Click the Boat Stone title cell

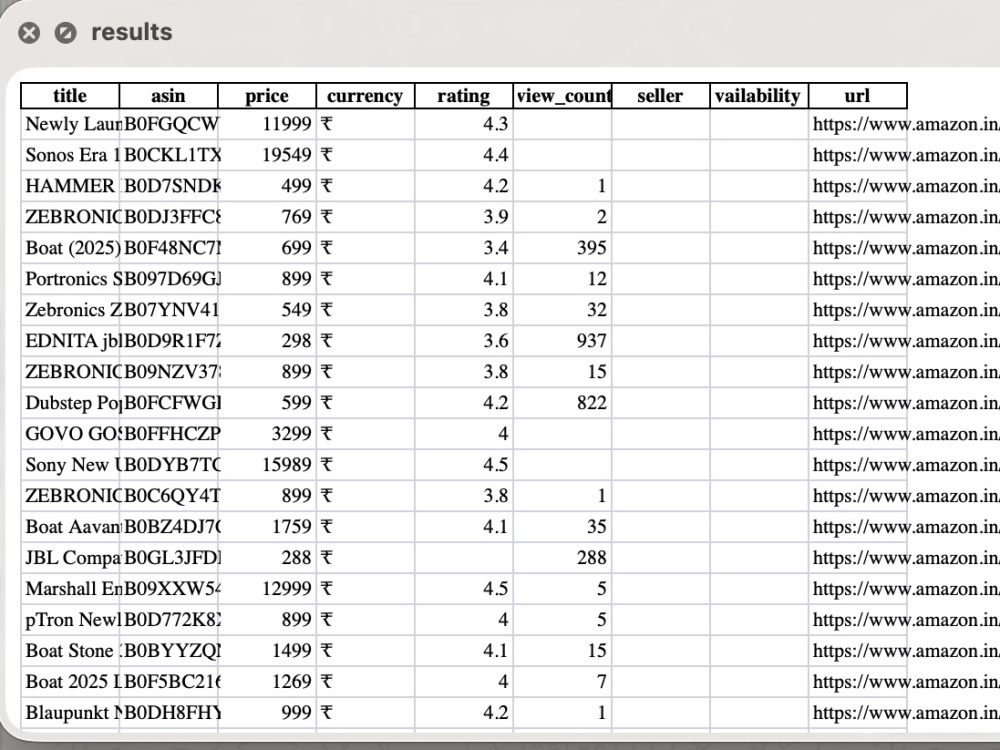click(70, 651)
